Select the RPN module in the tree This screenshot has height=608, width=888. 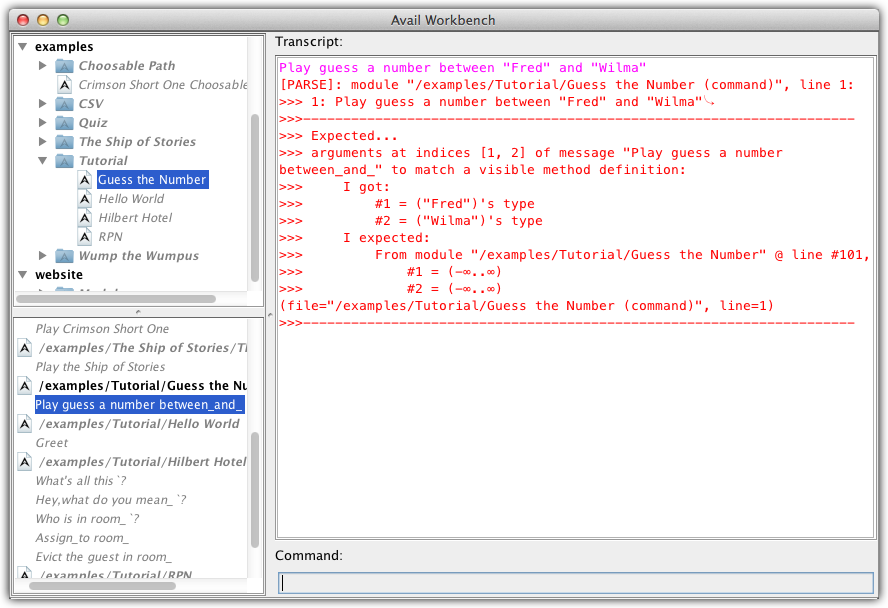point(110,237)
